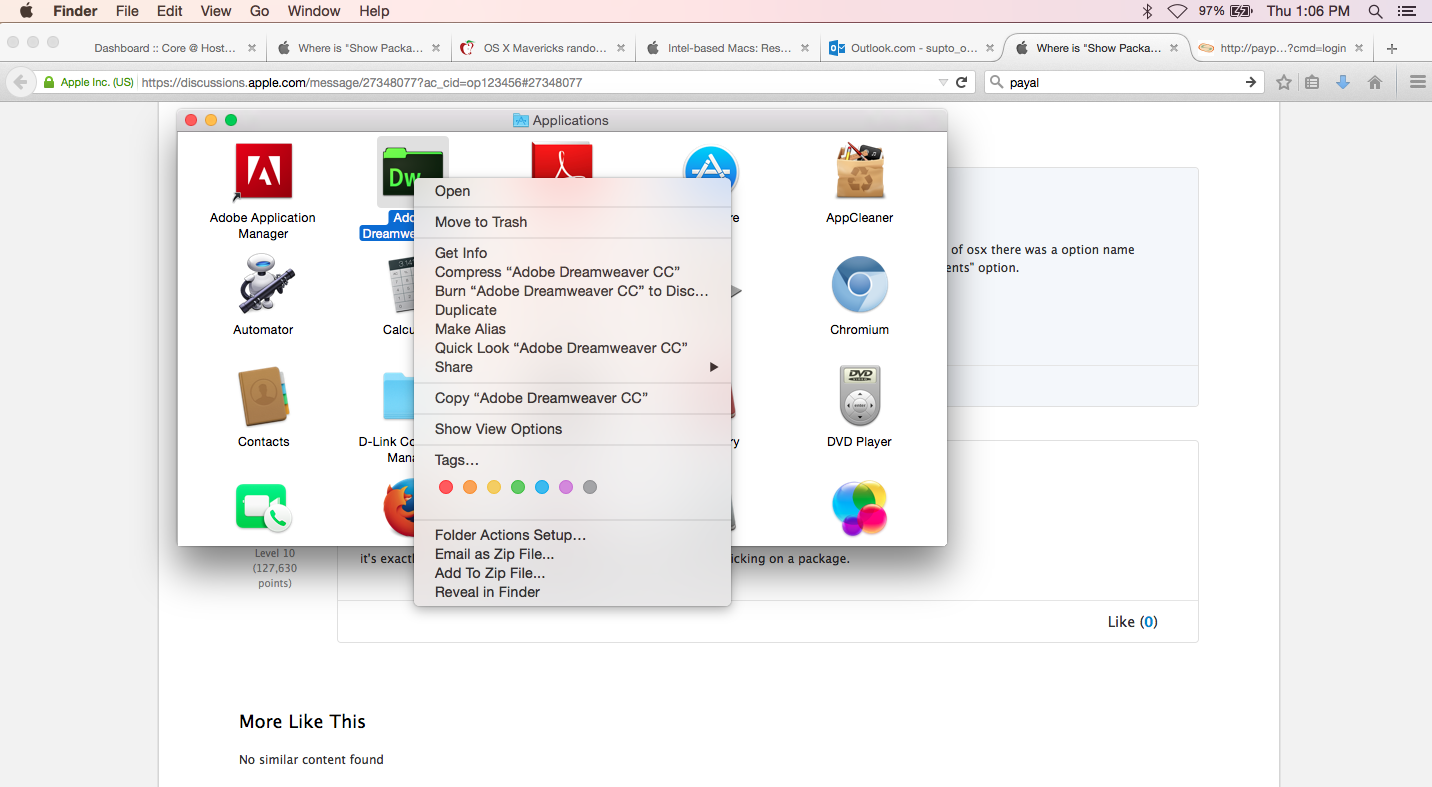Open the Window menu in the menu bar
The image size is (1432, 787).
(x=314, y=11)
